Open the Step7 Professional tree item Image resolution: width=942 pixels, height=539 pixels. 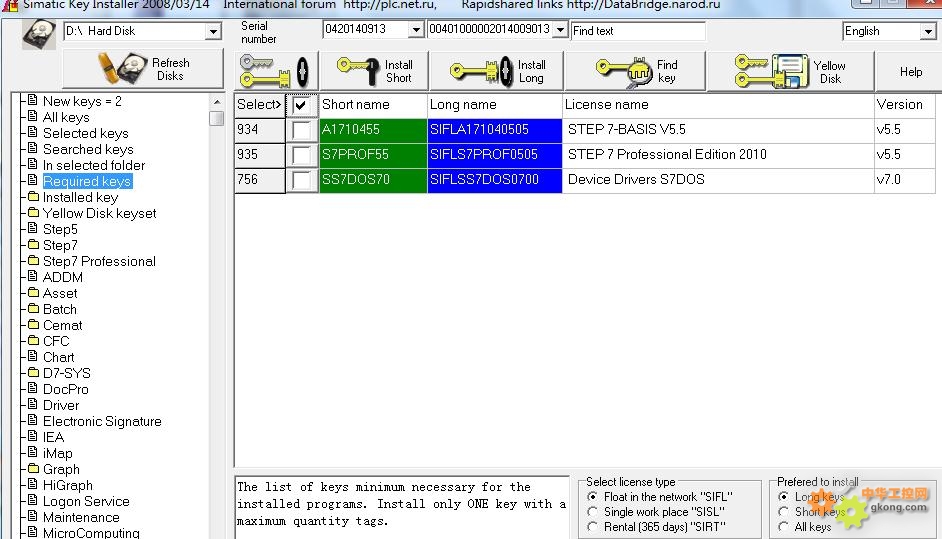tap(99, 261)
